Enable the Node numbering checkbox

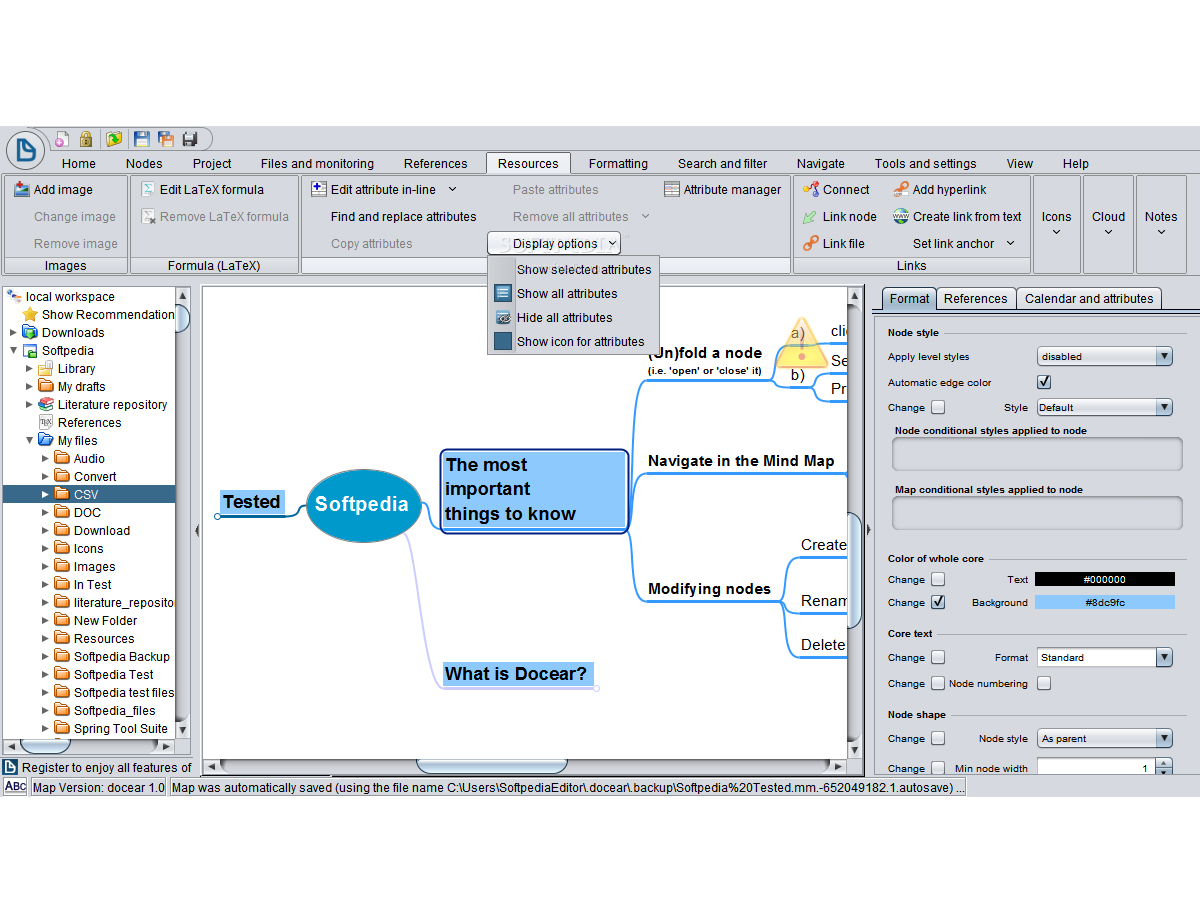pos(1044,684)
